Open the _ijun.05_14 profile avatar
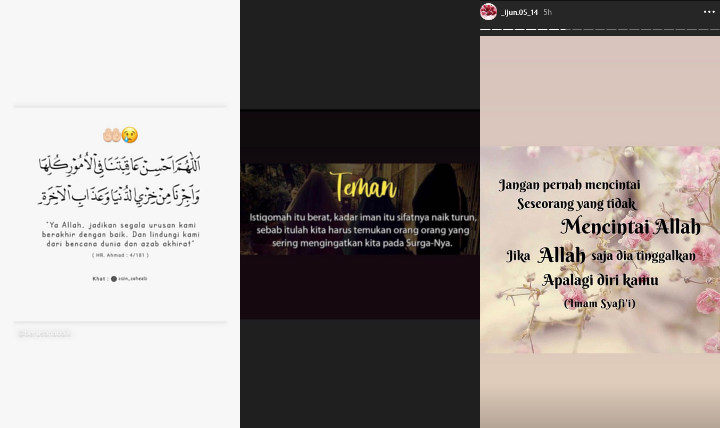This screenshot has height=428, width=720. point(488,11)
